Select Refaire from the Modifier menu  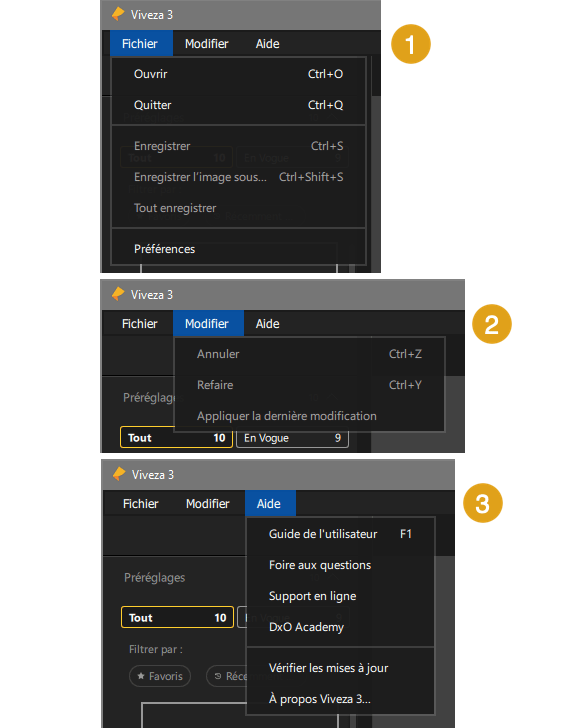coord(309,385)
